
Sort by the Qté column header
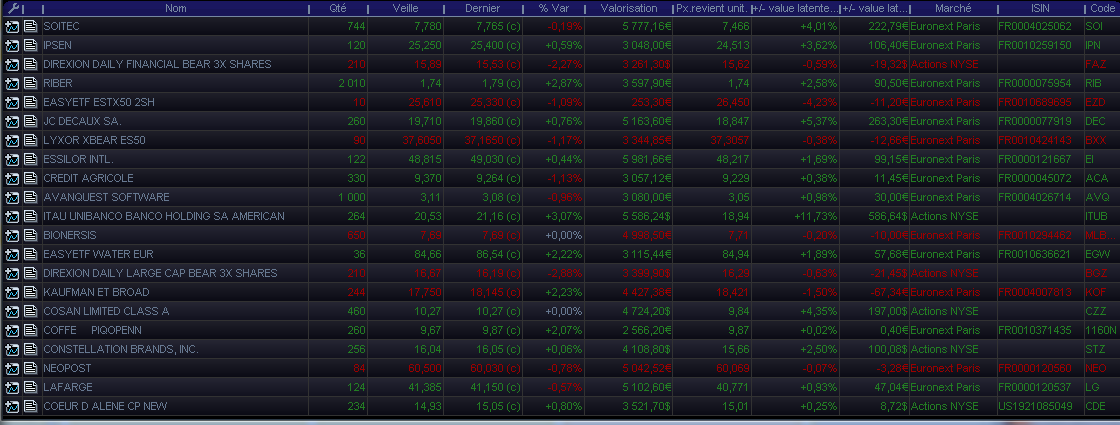coord(339,9)
